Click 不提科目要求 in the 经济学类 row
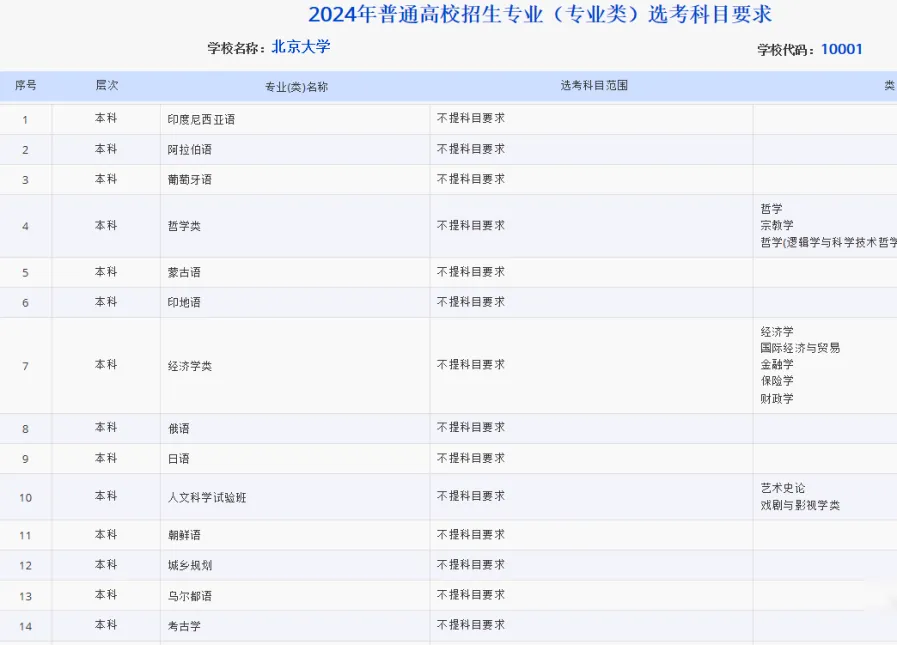The image size is (897, 645). click(x=471, y=364)
